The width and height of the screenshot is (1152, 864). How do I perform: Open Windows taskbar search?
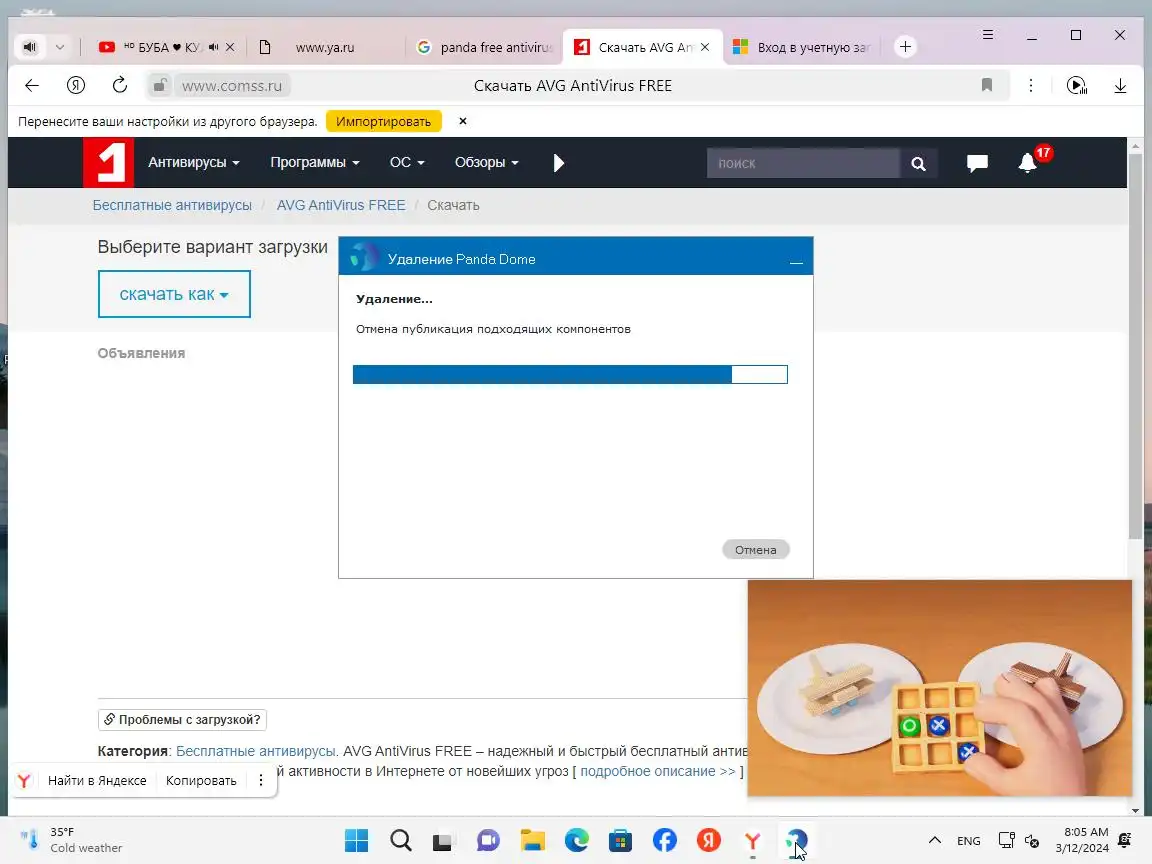pos(400,840)
